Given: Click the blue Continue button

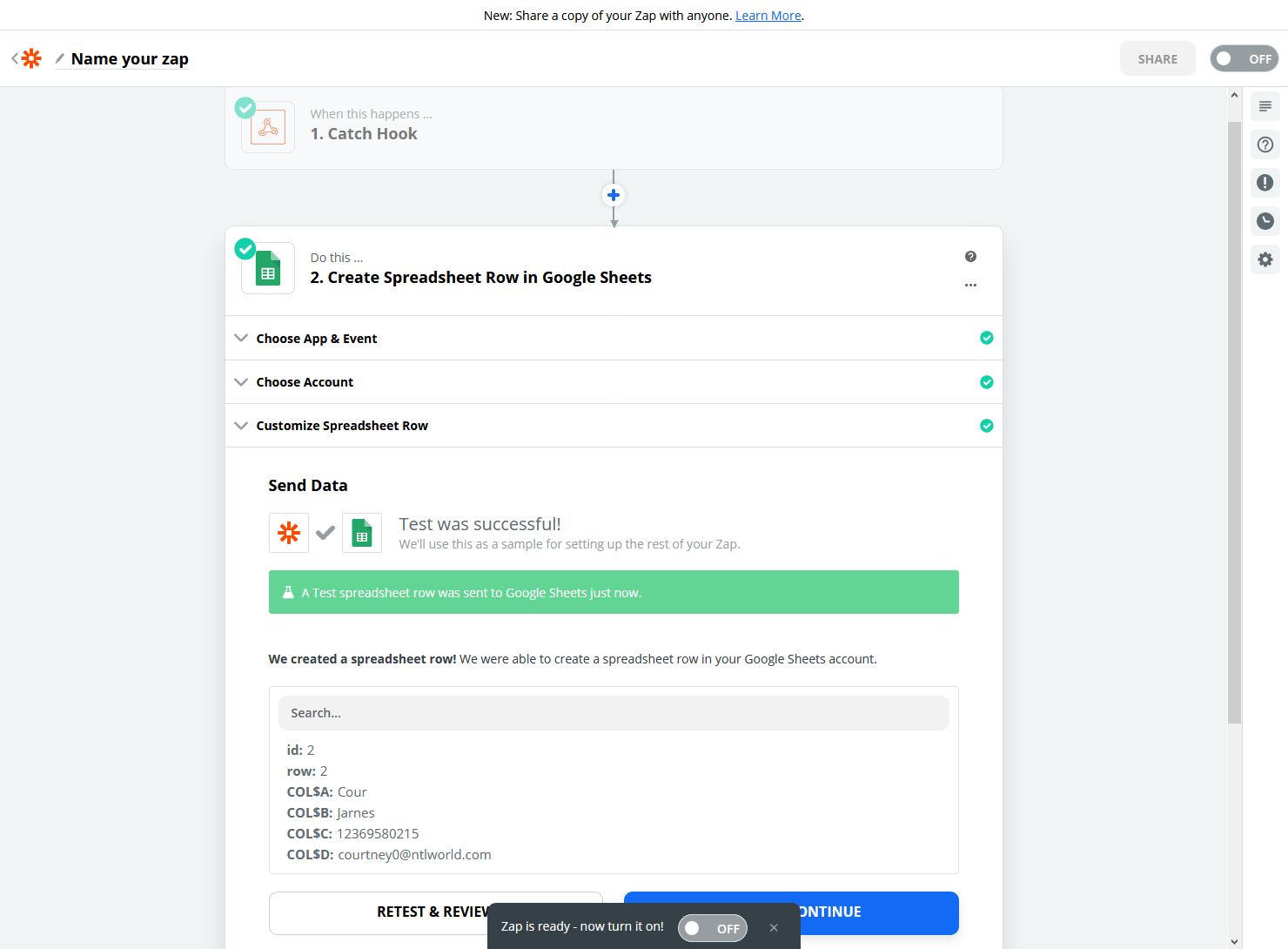Looking at the screenshot, I should (x=791, y=912).
